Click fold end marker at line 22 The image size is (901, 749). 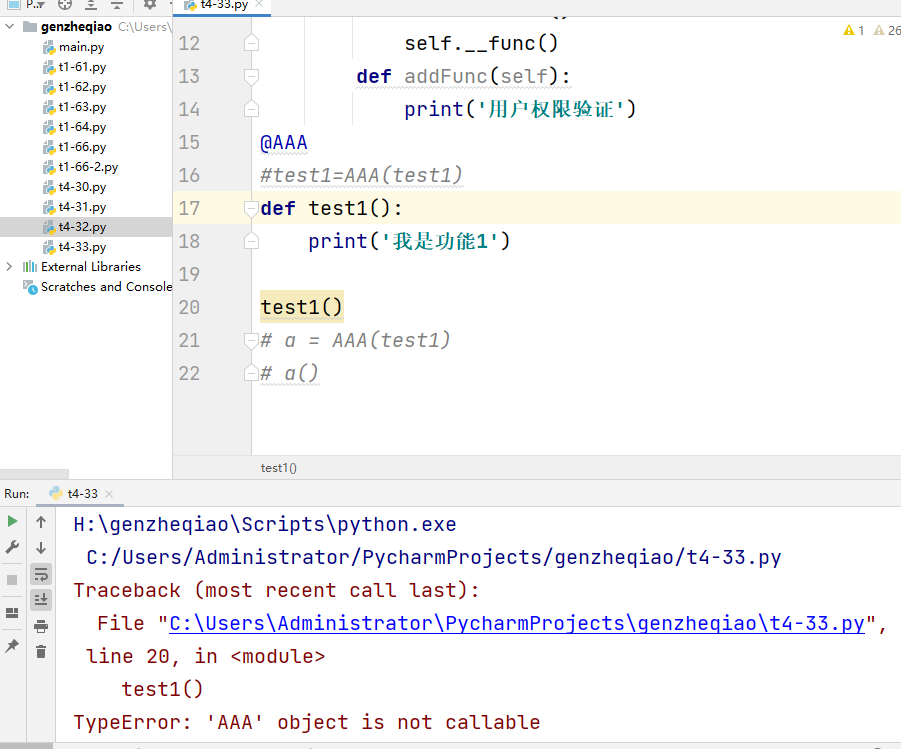[x=251, y=374]
